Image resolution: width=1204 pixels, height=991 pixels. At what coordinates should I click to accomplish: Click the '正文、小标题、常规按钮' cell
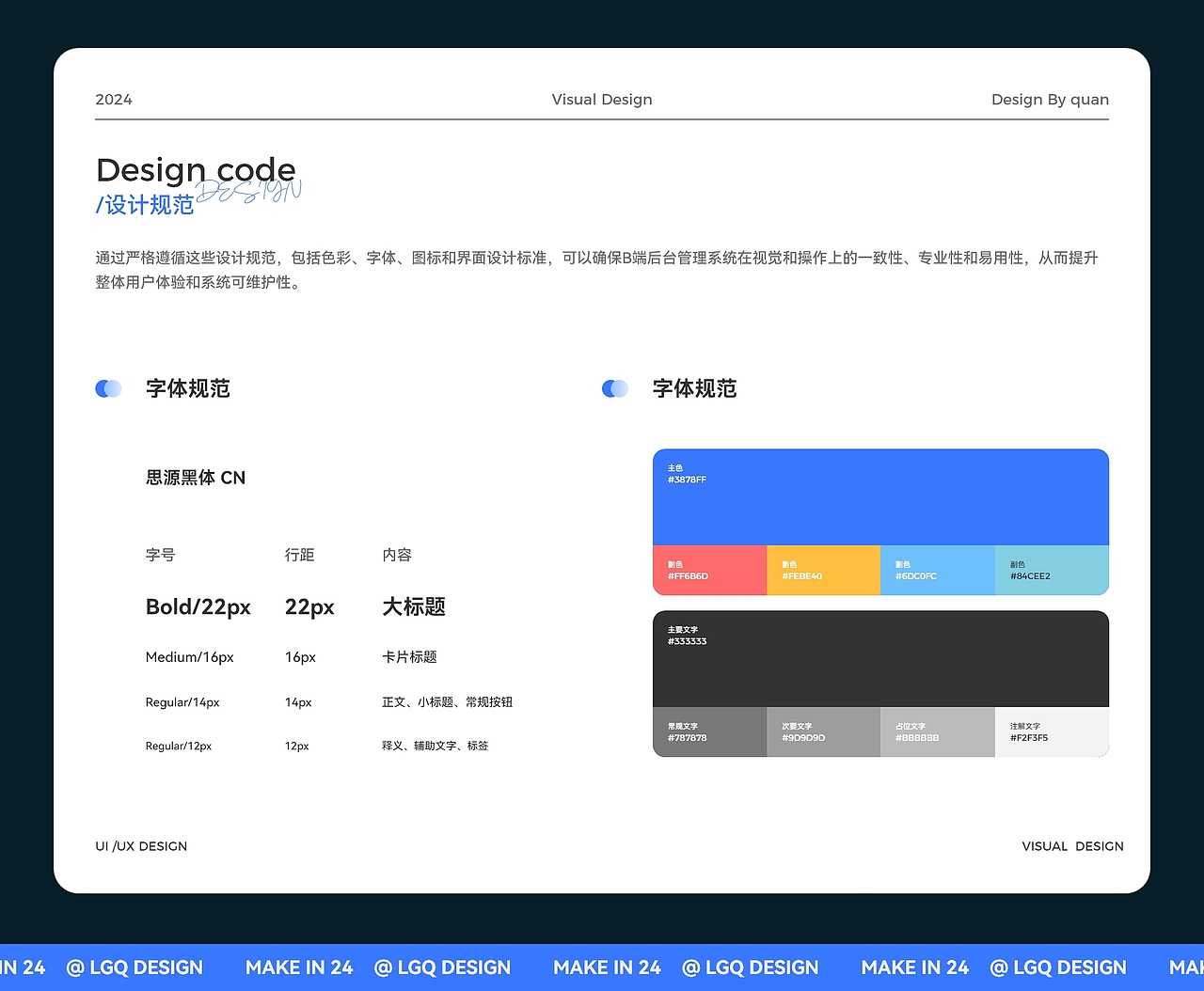pos(447,702)
